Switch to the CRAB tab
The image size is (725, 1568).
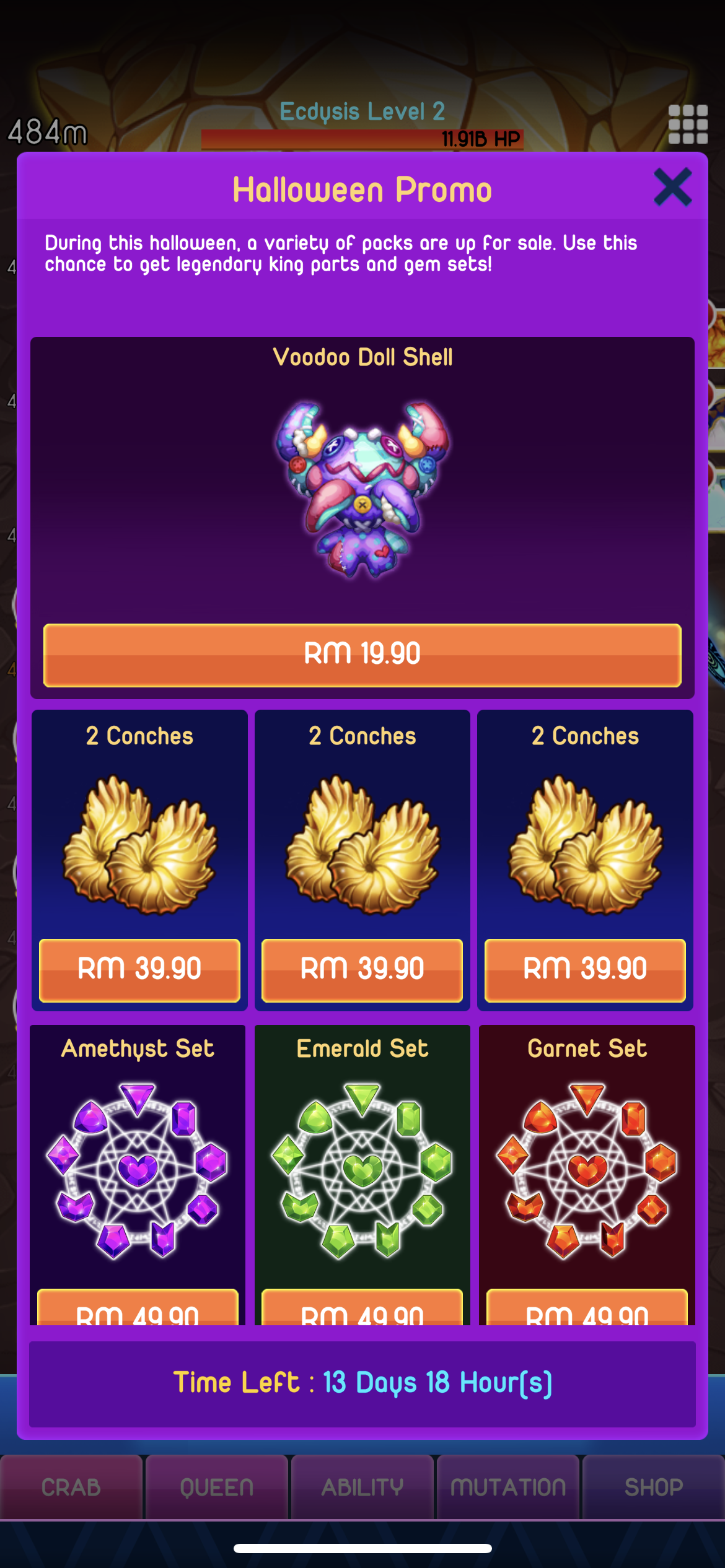(x=71, y=1487)
